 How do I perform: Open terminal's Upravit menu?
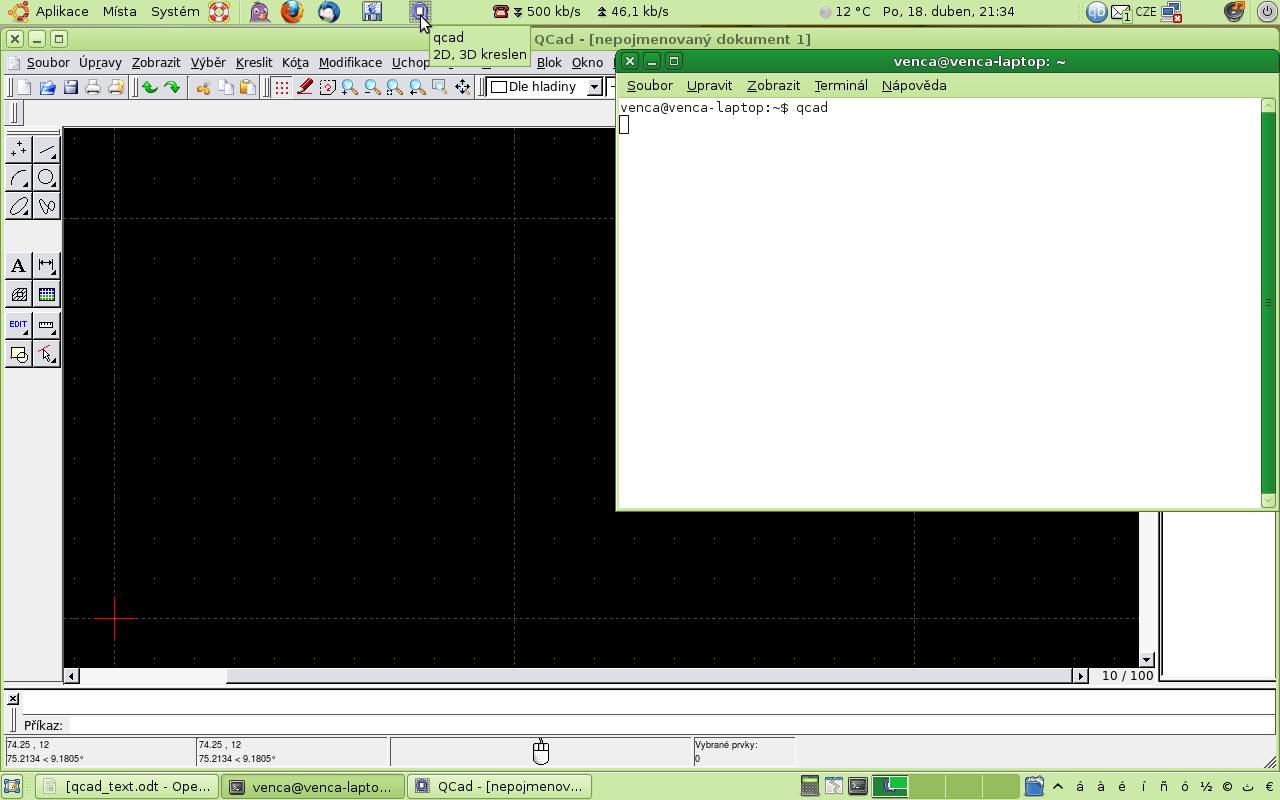[x=710, y=85]
